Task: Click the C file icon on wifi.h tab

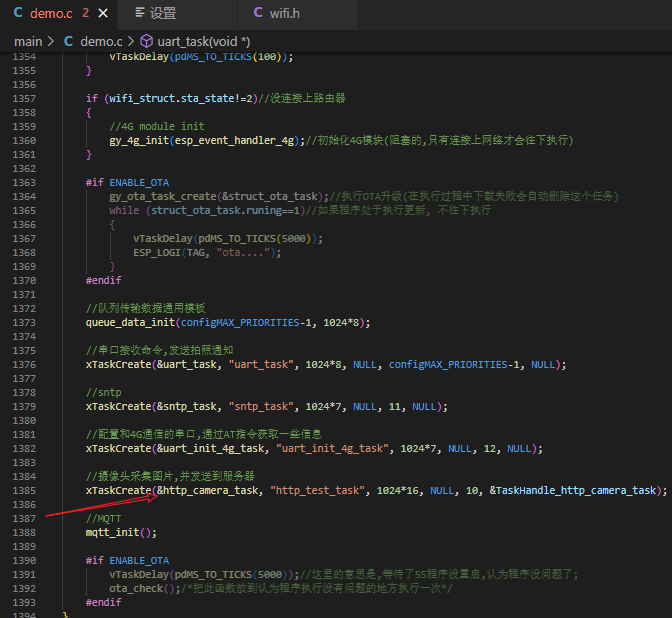Action: pos(258,13)
